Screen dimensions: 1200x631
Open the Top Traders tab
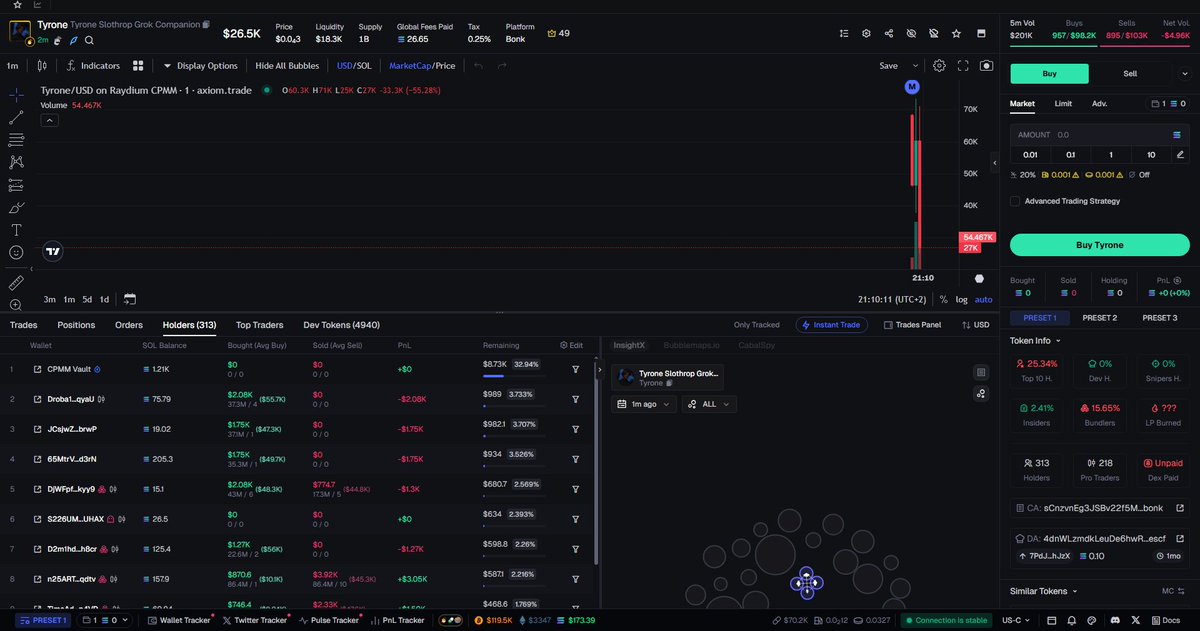259,325
